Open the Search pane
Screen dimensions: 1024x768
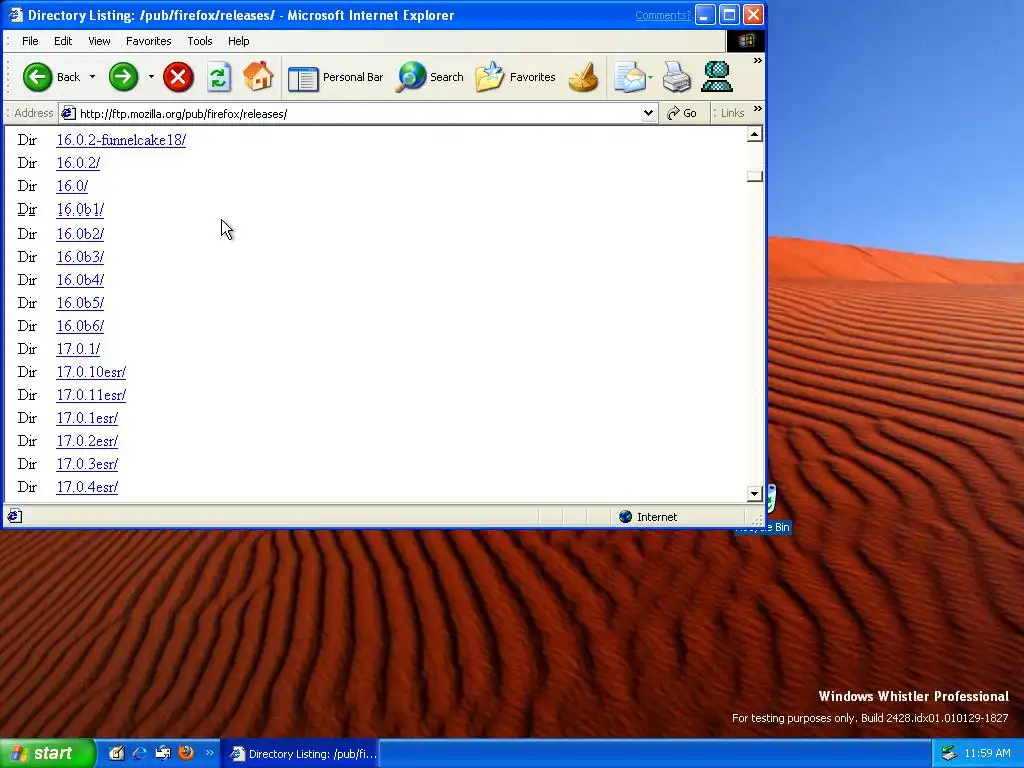pos(430,77)
